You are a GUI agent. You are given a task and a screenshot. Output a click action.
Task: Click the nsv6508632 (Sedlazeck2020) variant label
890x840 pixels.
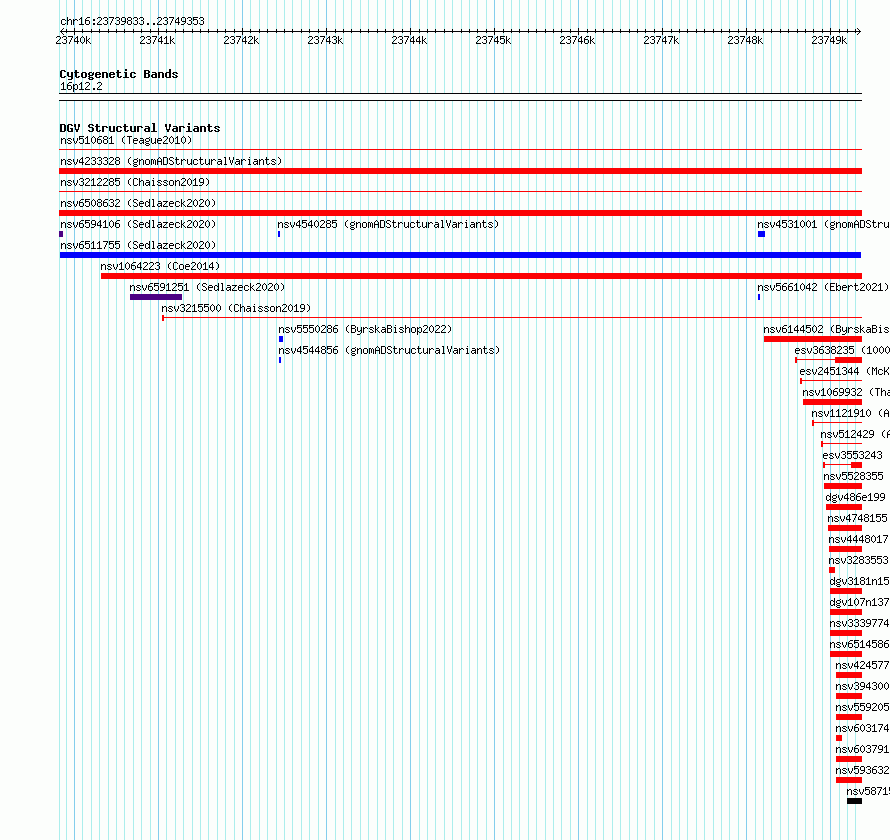click(138, 203)
